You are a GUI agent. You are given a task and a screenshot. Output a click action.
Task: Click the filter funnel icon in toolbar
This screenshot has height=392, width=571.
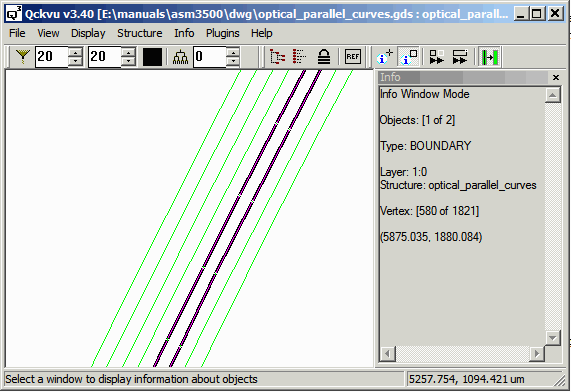click(23, 57)
